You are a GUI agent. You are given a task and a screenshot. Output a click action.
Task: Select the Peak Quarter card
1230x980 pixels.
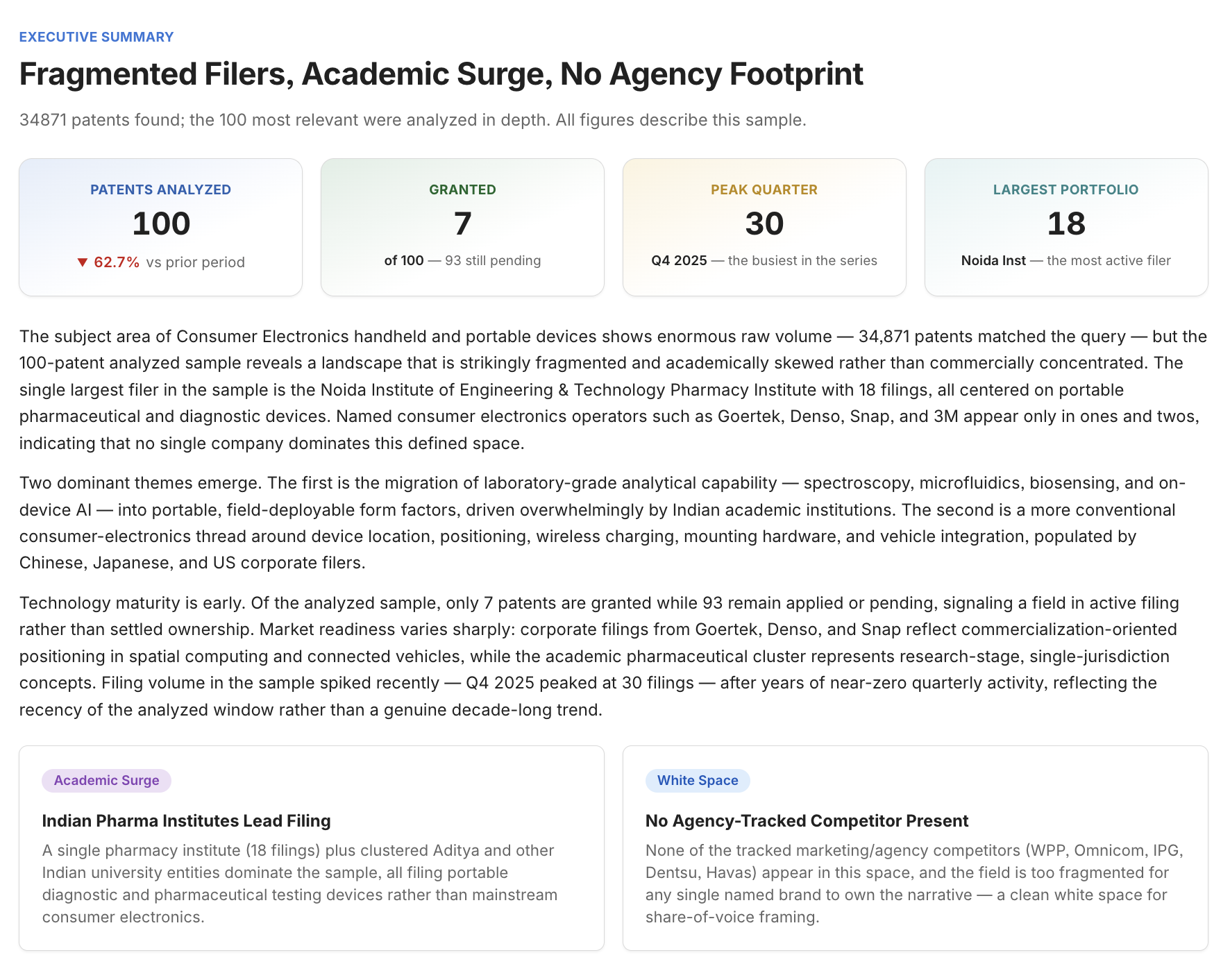click(764, 227)
